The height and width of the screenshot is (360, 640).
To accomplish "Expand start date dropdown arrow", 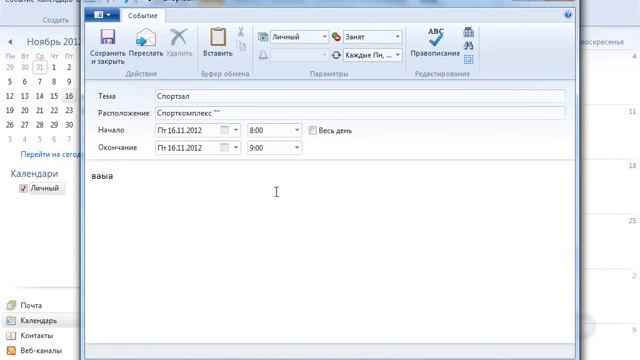I will pos(236,130).
